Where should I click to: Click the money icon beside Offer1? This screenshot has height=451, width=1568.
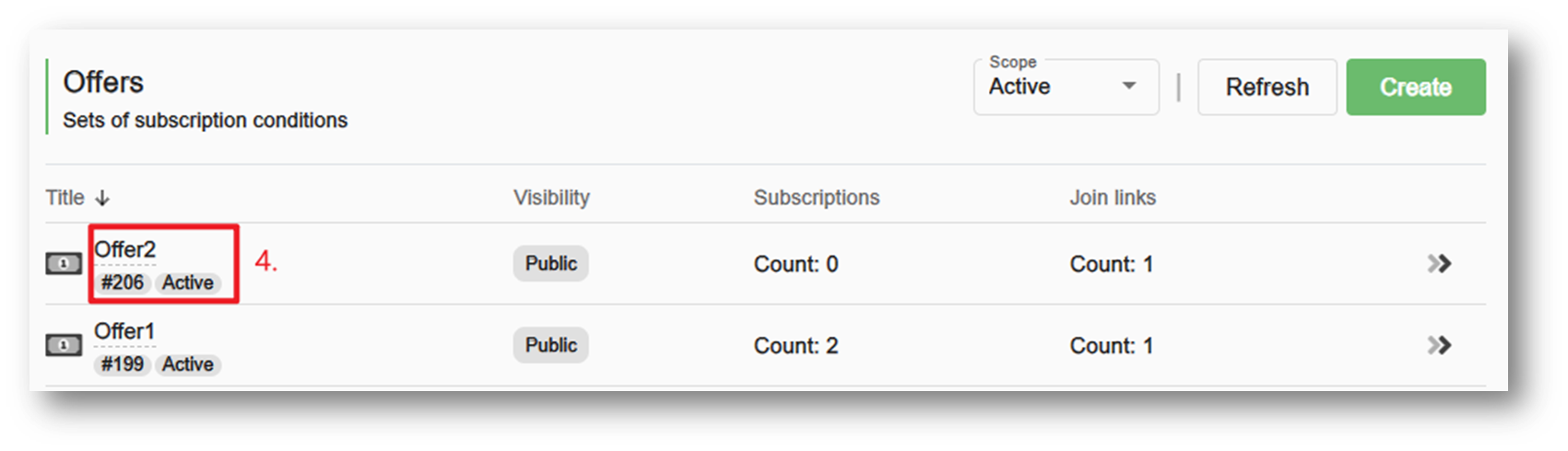[64, 345]
